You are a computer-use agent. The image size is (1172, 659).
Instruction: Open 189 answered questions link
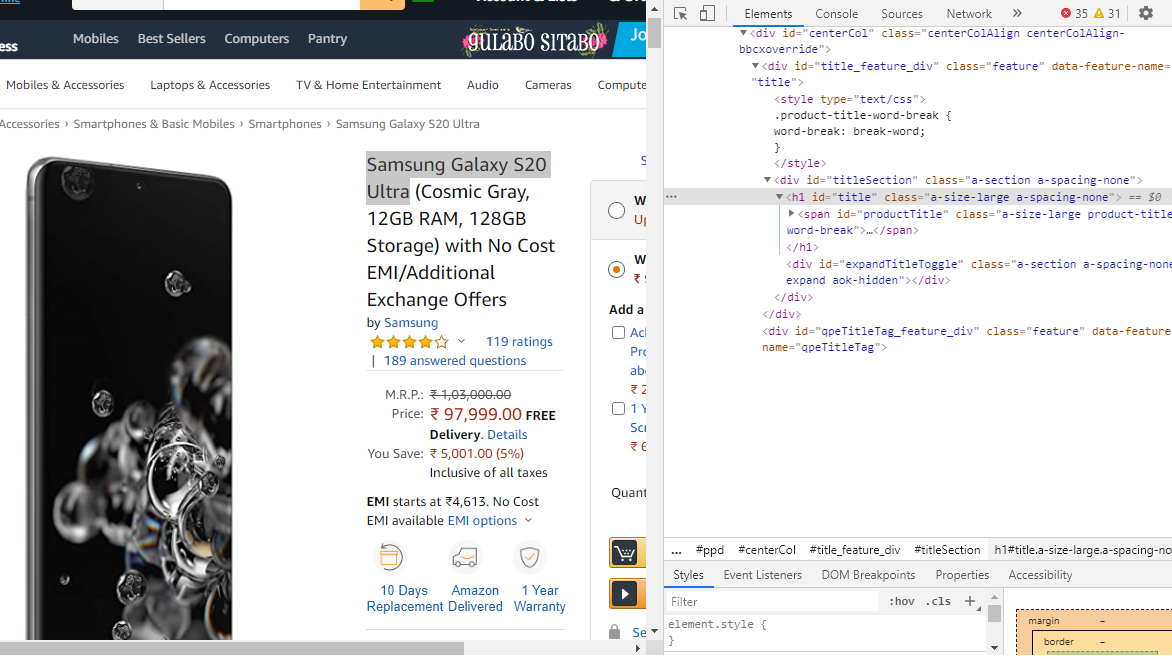[x=455, y=361]
